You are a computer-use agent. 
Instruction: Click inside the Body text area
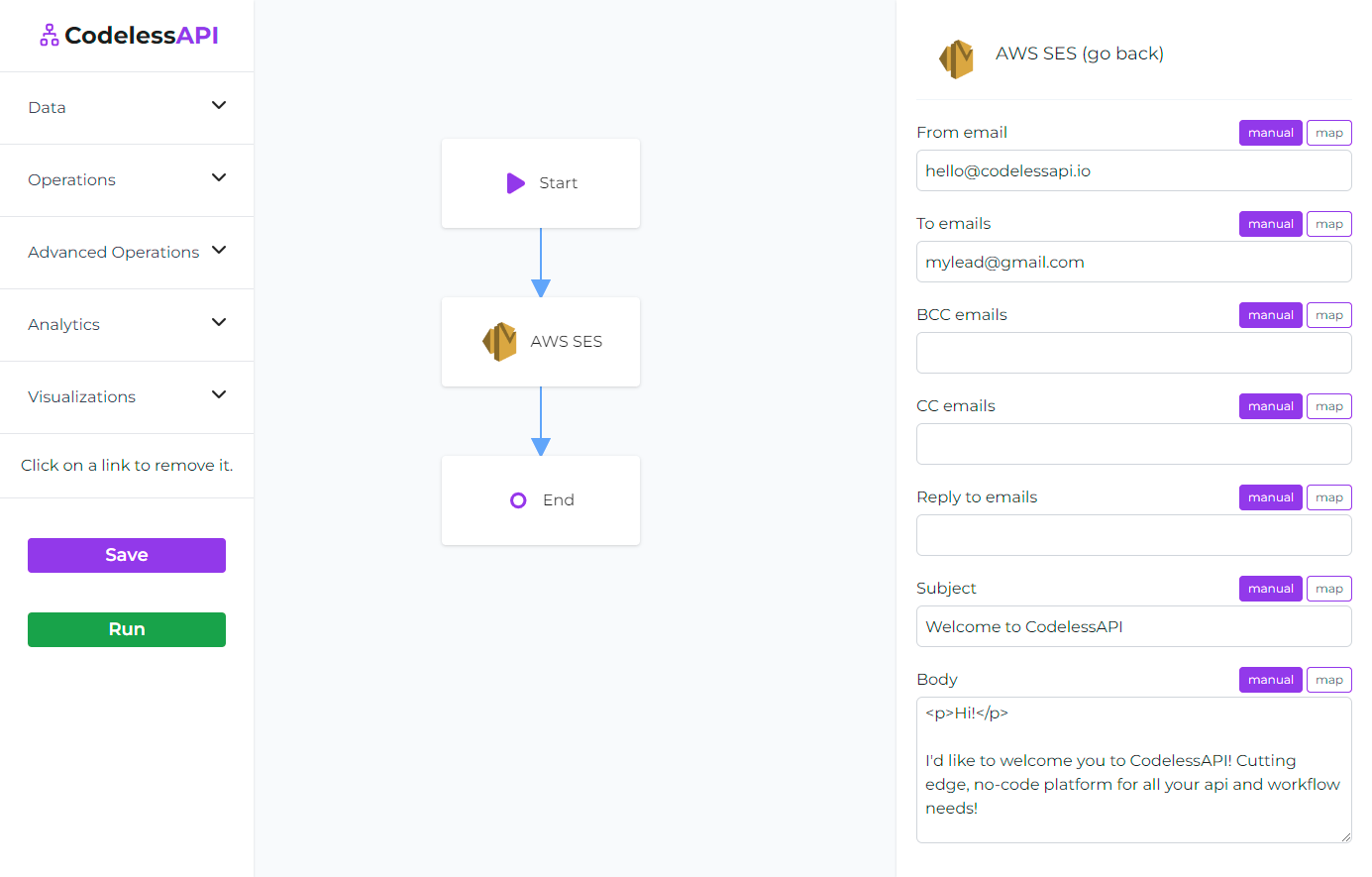point(1134,770)
